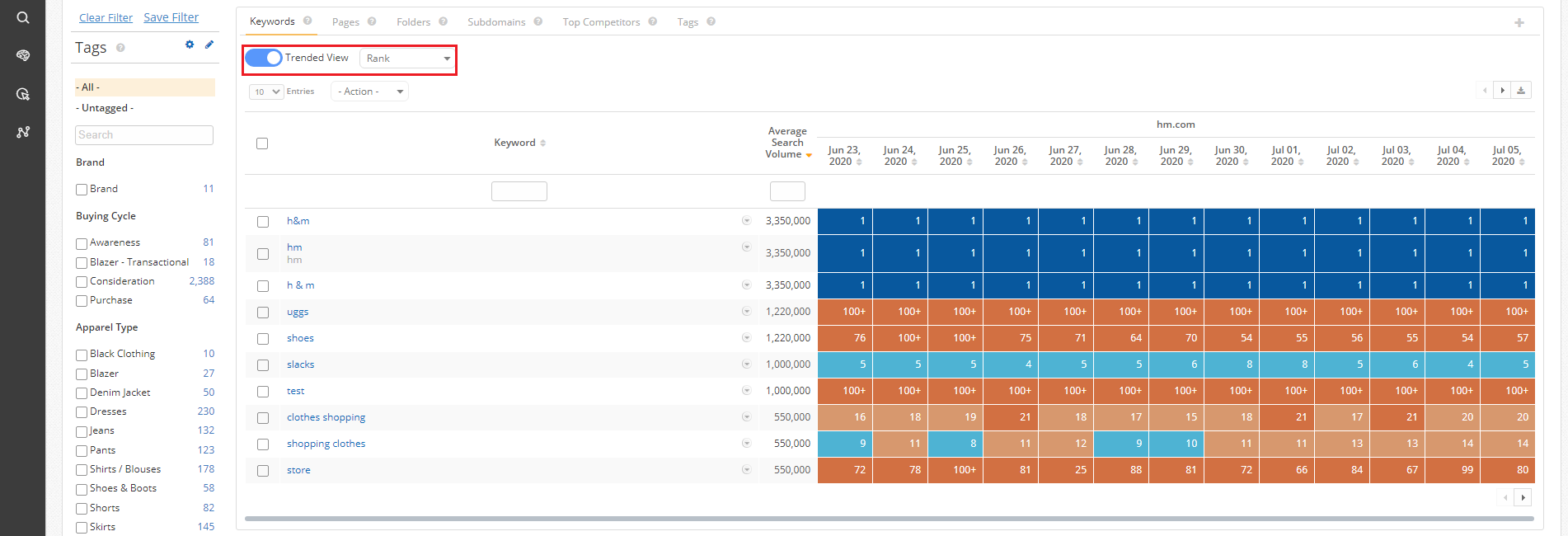Open the Rank metric dropdown

click(x=408, y=59)
